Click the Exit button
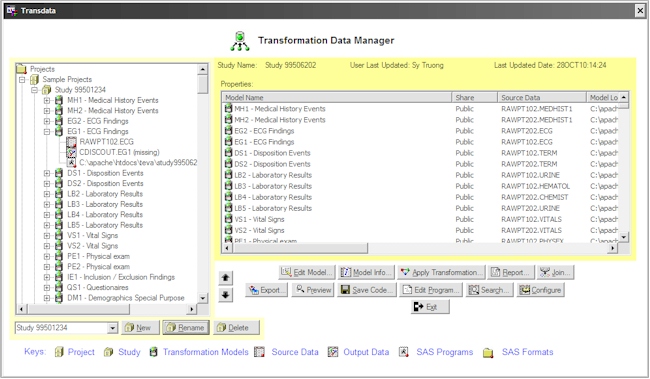 click(430, 307)
